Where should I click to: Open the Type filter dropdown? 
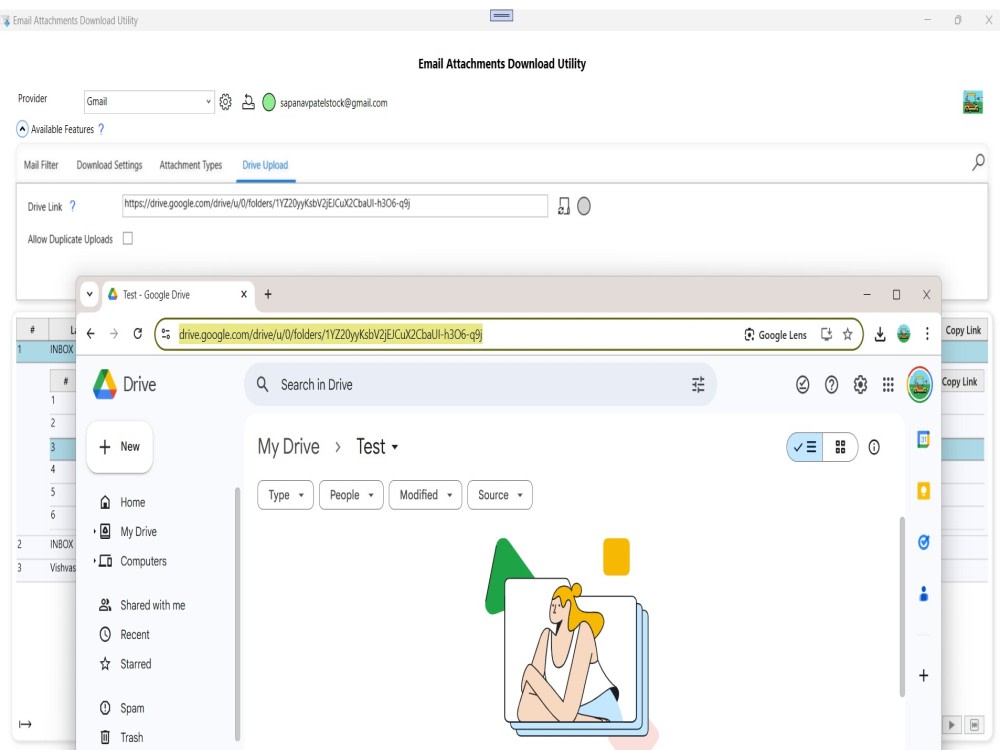pyautogui.click(x=286, y=495)
